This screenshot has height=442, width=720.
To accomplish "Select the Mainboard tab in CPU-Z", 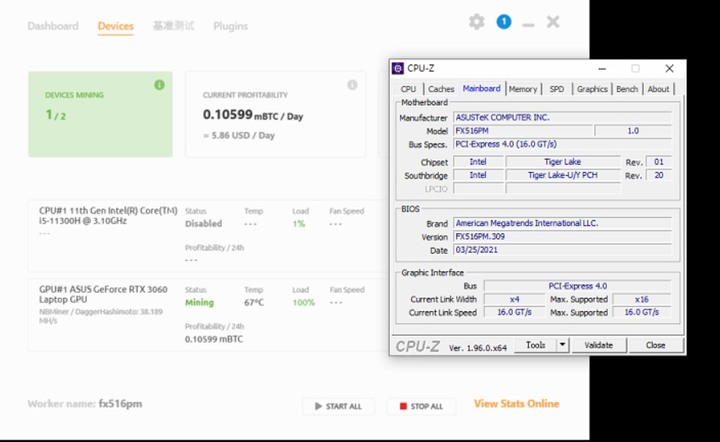I will click(x=481, y=88).
